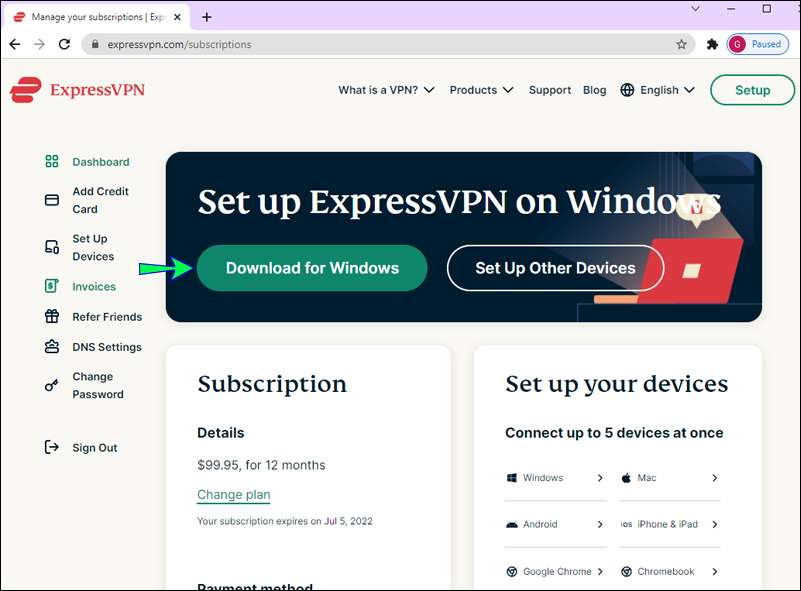Click the Paused profile avatar

coord(737,44)
